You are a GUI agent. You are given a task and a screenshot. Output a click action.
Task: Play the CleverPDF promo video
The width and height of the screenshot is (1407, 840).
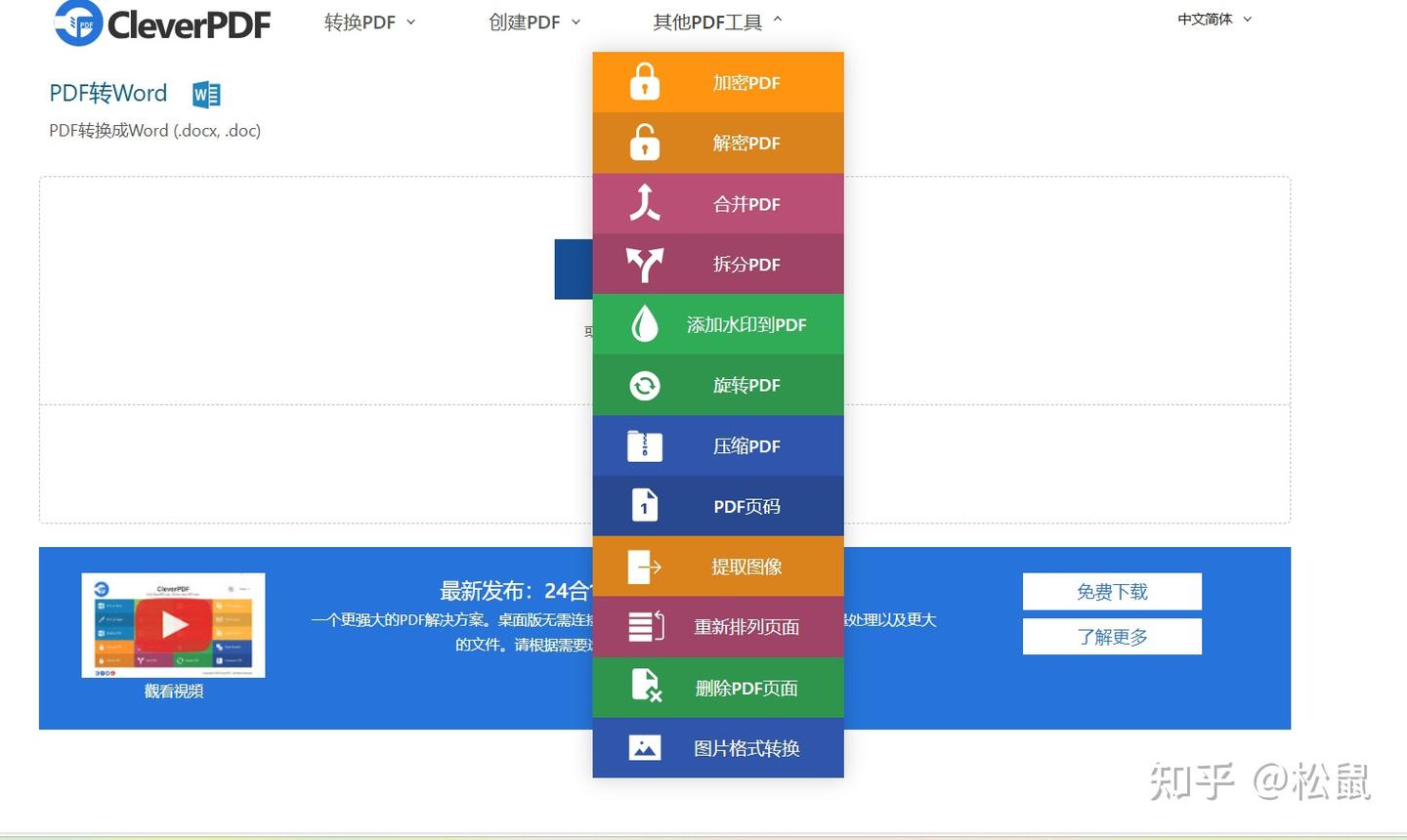click(x=174, y=625)
